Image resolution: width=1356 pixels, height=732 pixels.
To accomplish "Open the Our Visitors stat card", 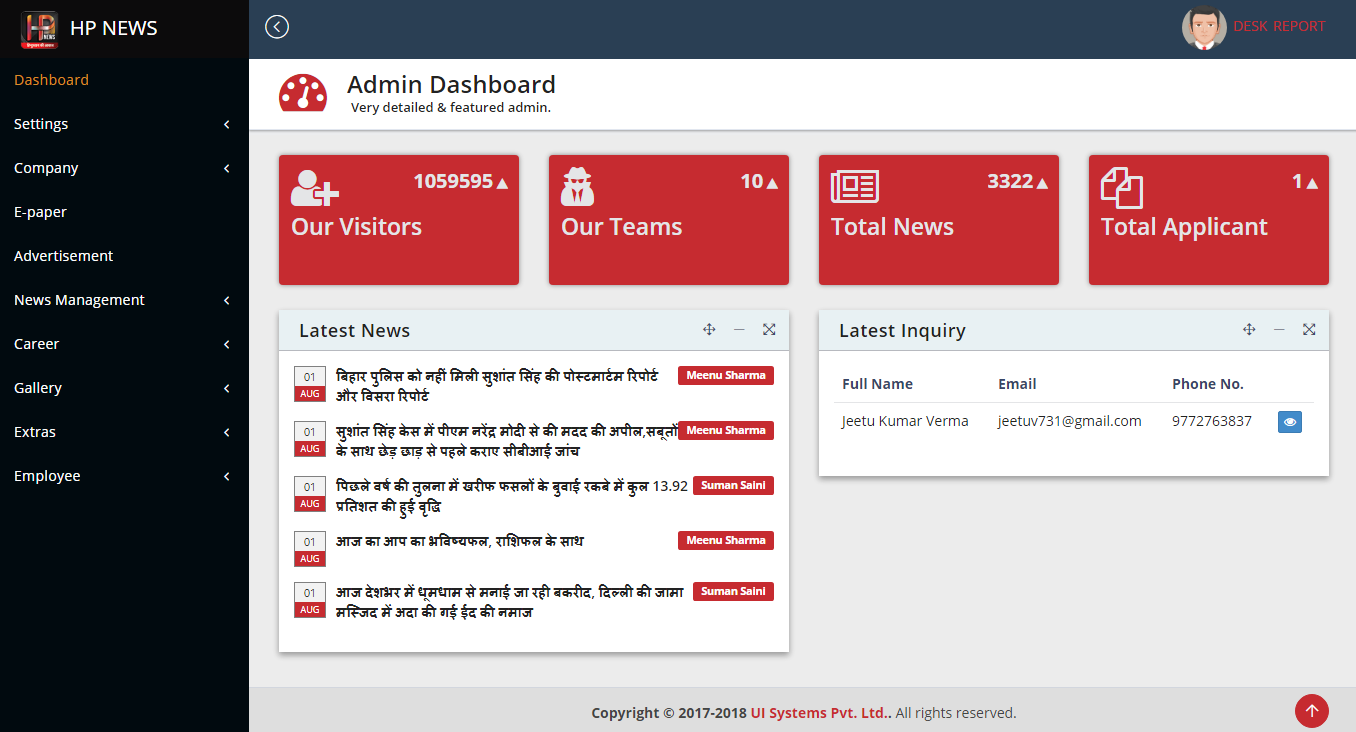I will [x=399, y=220].
